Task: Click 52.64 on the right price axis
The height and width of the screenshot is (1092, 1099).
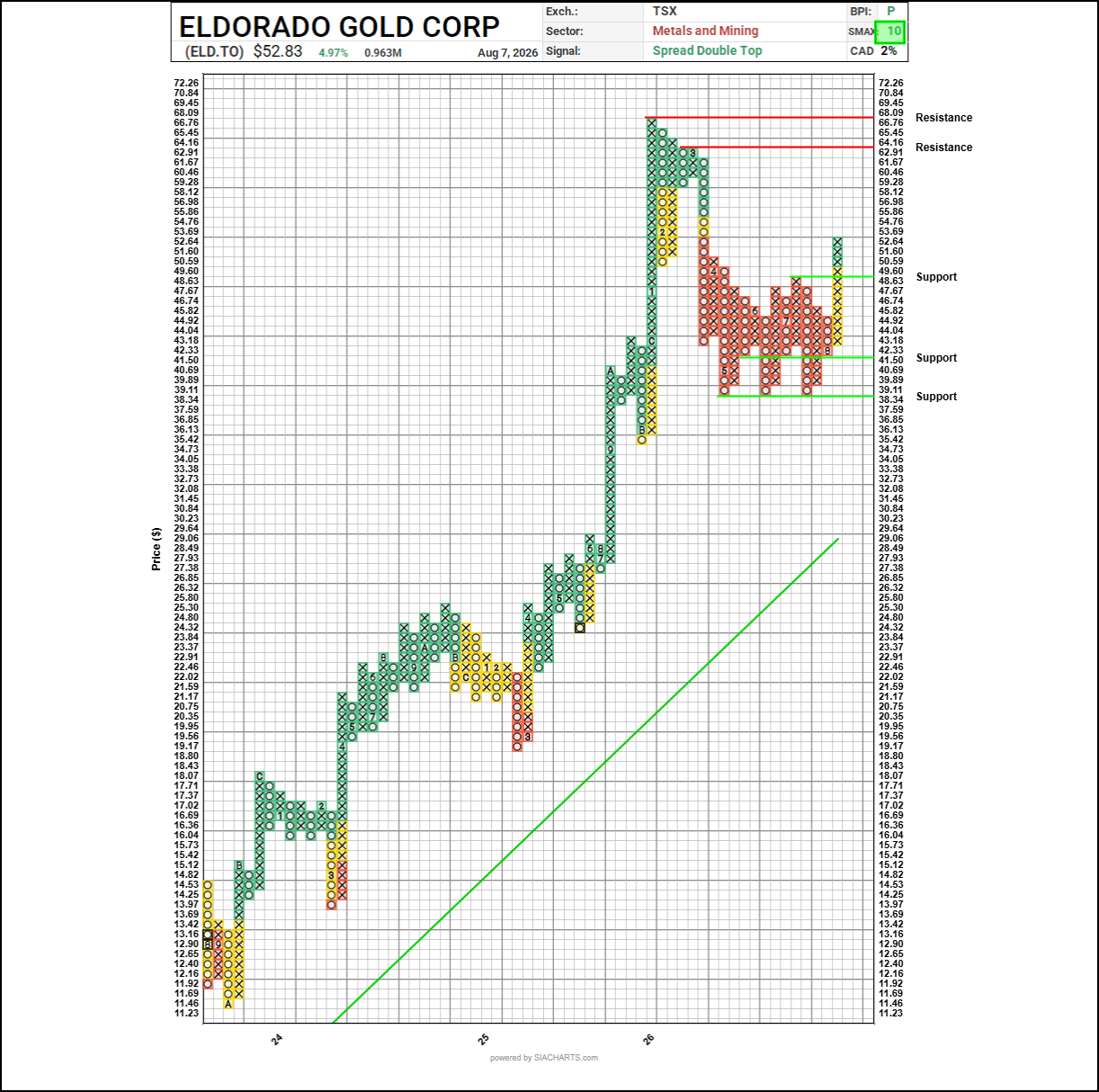Action: tap(890, 241)
